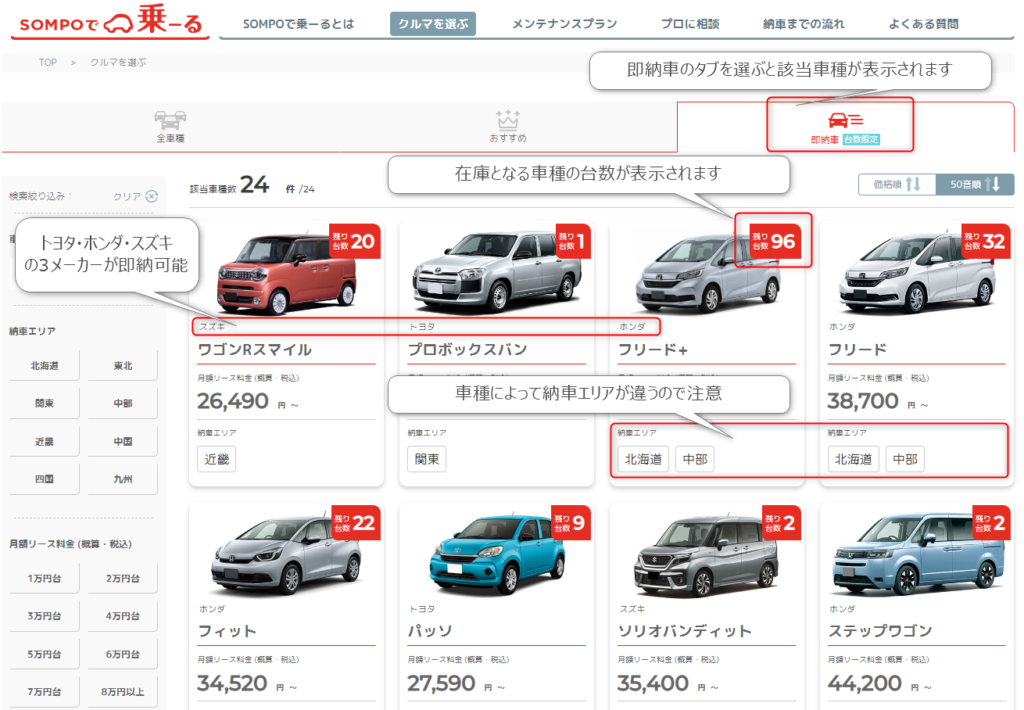The width and height of the screenshot is (1024, 710).
Task: Filter delivery area by 東北
Action: pos(123,366)
